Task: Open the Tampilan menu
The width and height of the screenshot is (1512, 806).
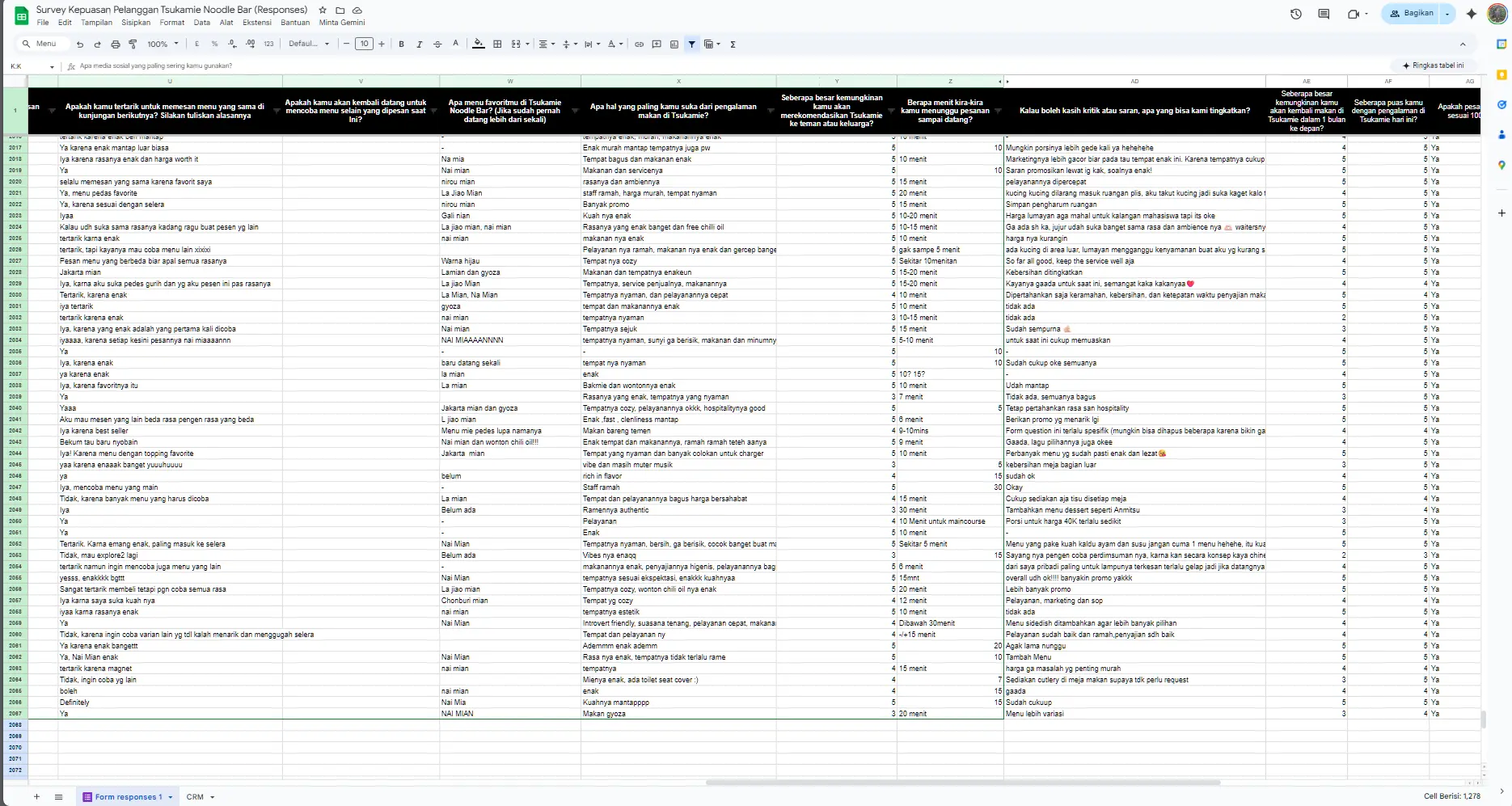Action: click(x=96, y=23)
